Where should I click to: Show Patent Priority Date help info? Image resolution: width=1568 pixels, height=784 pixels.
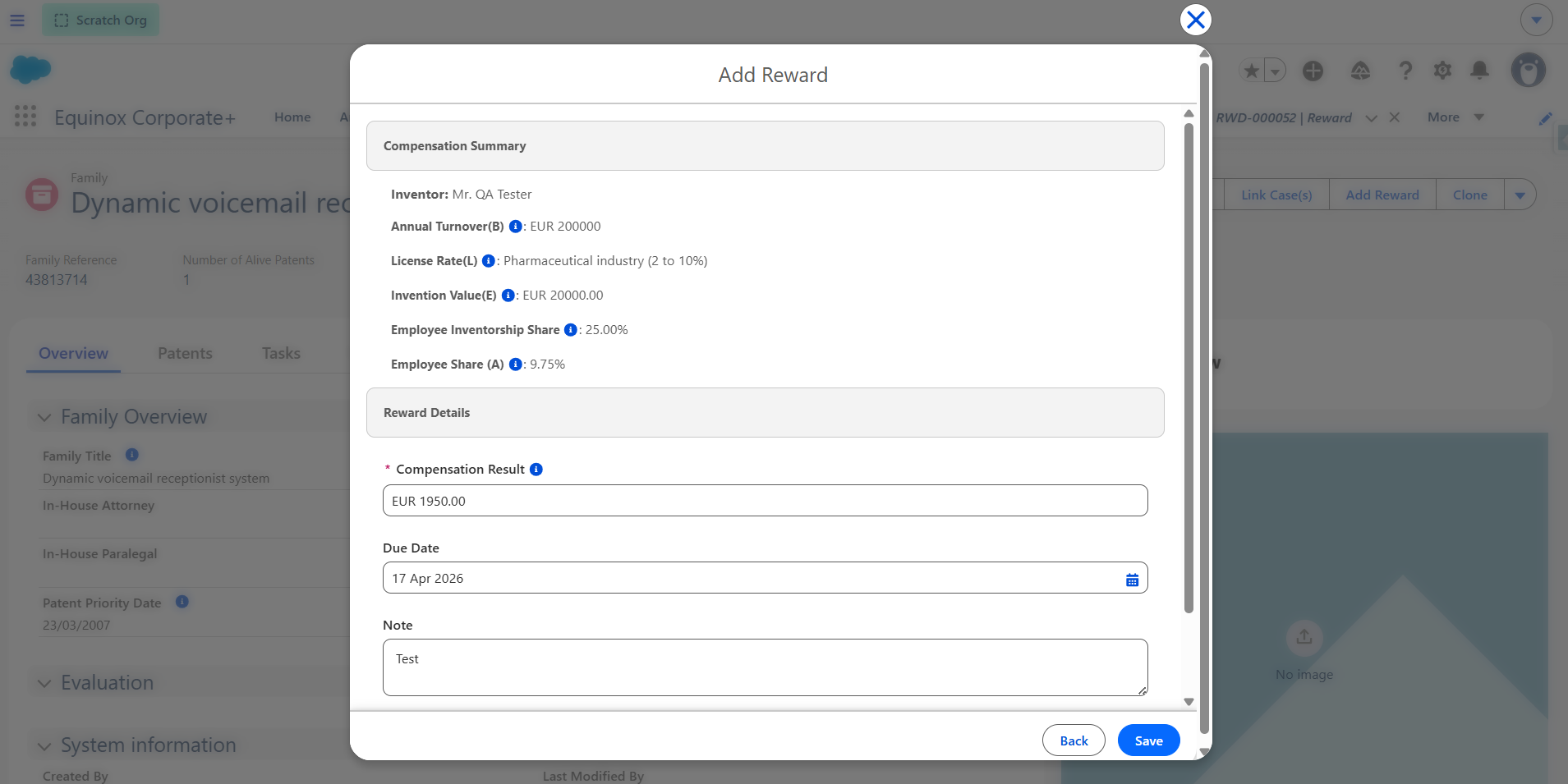point(182,602)
